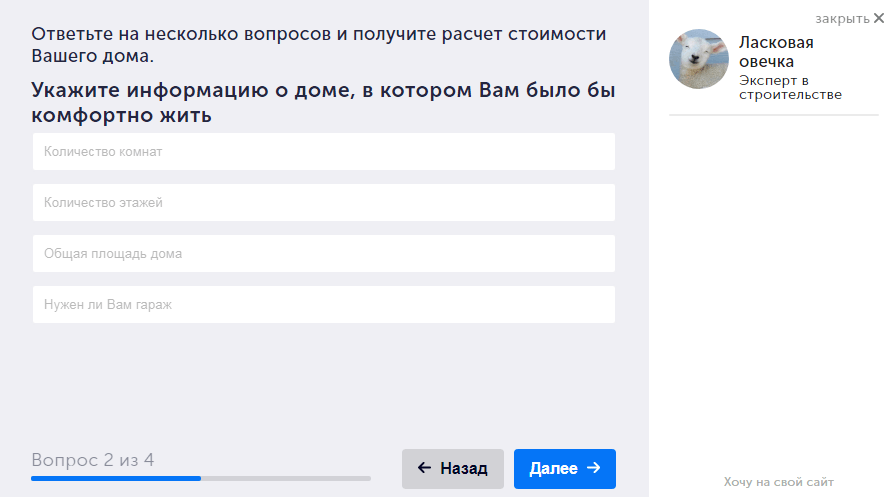Focus the Количество комнат field
894x497 pixels.
(323, 152)
